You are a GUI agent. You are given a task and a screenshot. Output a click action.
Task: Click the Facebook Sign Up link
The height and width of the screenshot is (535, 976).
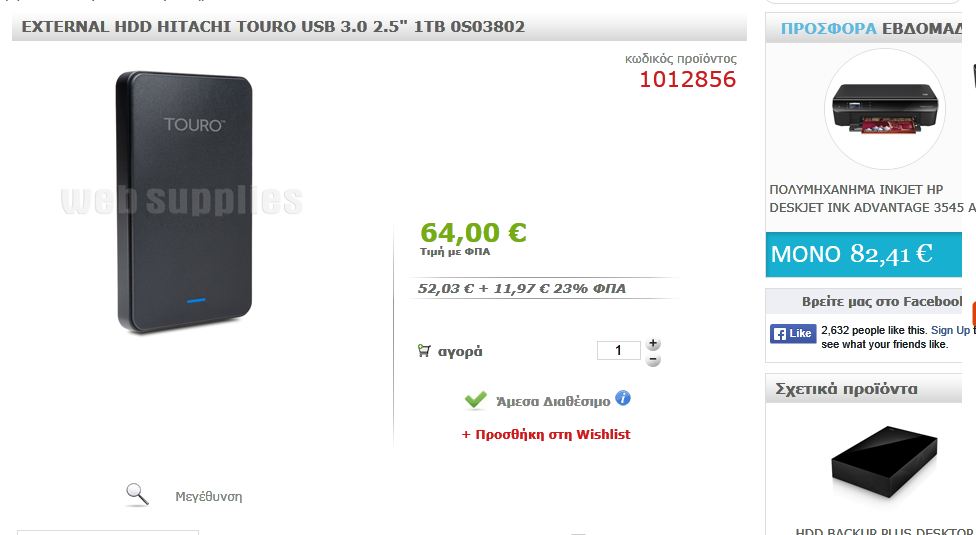pos(950,330)
